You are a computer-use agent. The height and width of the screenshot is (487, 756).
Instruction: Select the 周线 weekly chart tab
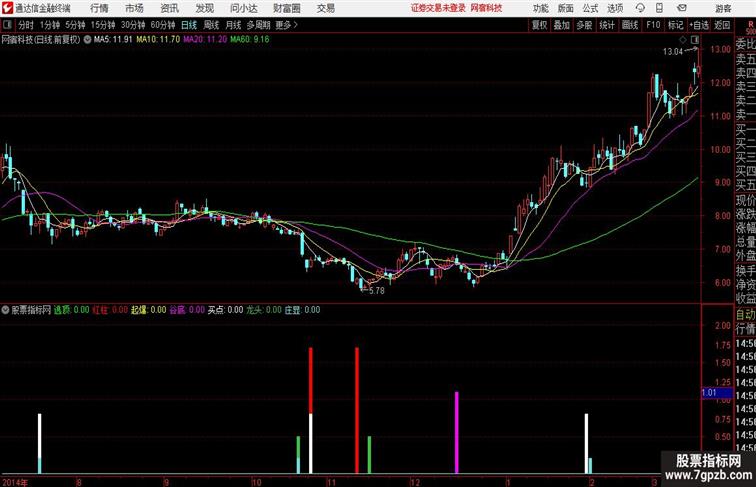point(211,25)
